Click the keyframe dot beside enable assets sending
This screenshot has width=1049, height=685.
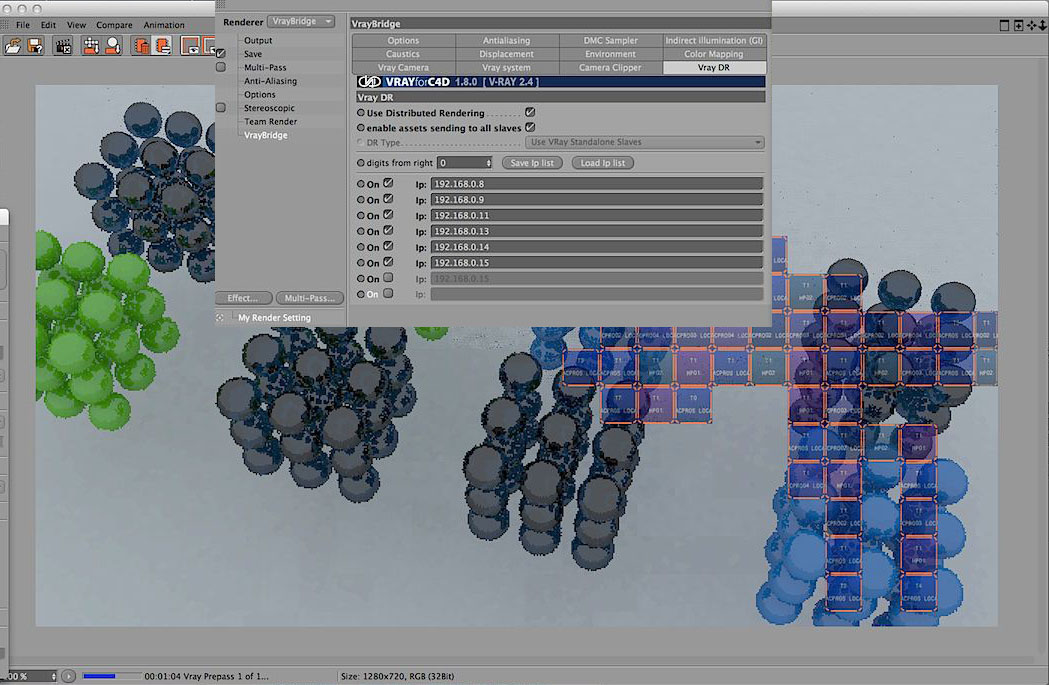[x=361, y=127]
